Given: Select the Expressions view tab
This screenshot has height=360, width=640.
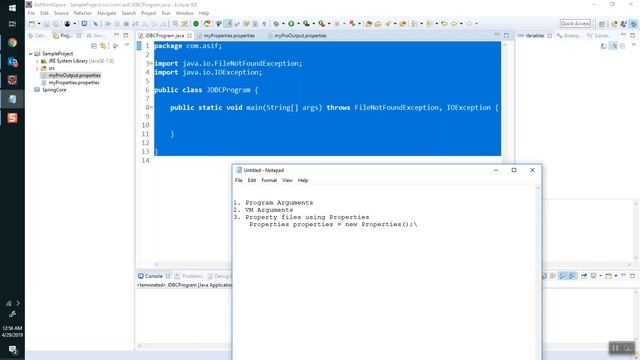Looking at the screenshot, I should 599,36.
